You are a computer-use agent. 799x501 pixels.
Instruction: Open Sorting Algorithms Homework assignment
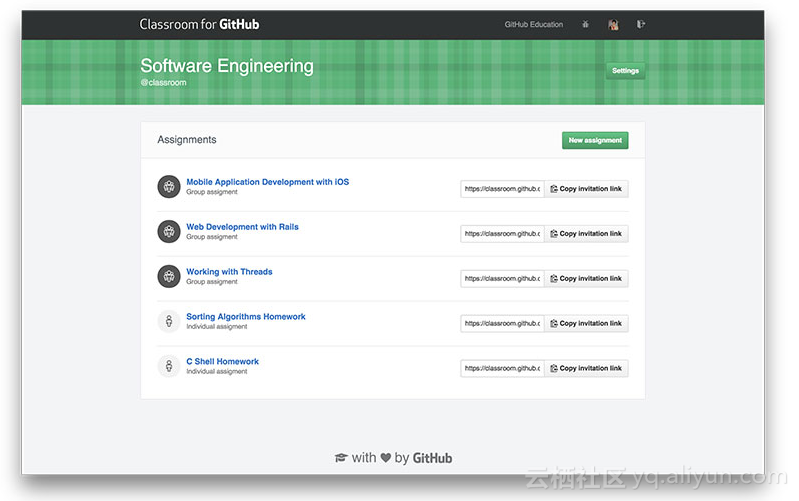[246, 317]
